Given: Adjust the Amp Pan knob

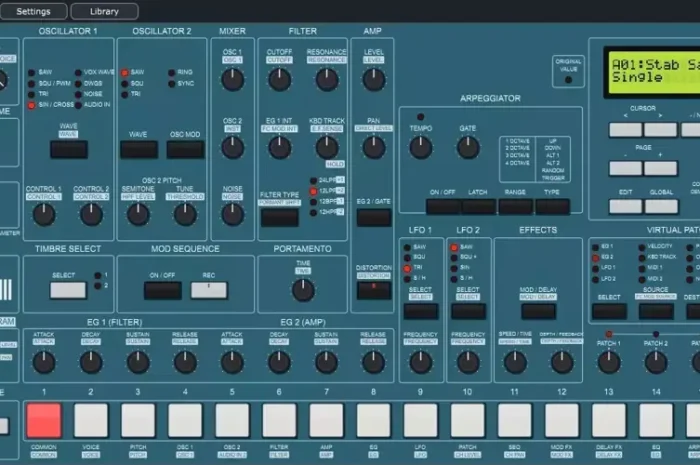Looking at the screenshot, I should 374,148.
